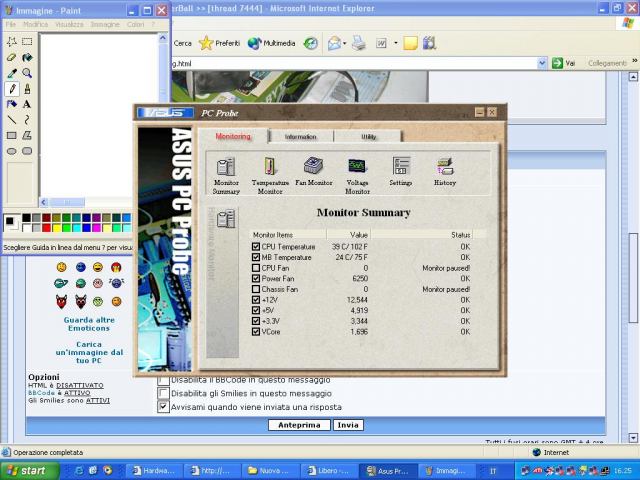Open the Voltage Monitor icon

point(358,176)
